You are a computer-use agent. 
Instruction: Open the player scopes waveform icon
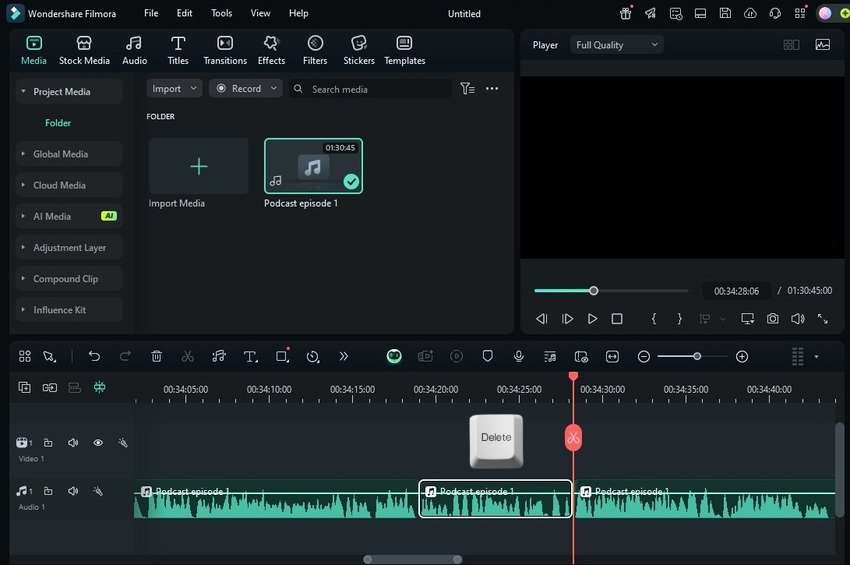coord(822,45)
